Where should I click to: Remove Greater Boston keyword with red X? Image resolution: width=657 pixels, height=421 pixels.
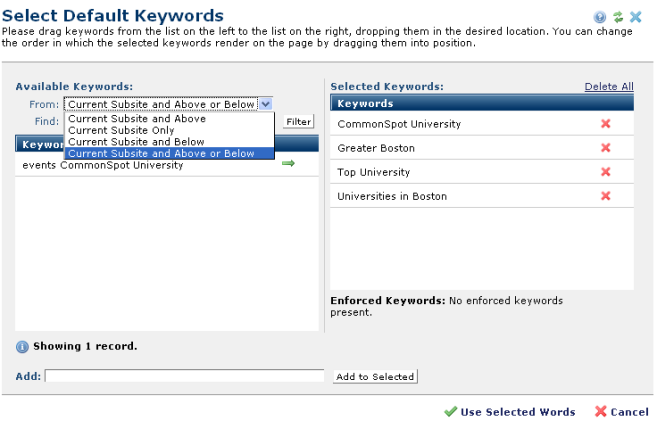(604, 148)
